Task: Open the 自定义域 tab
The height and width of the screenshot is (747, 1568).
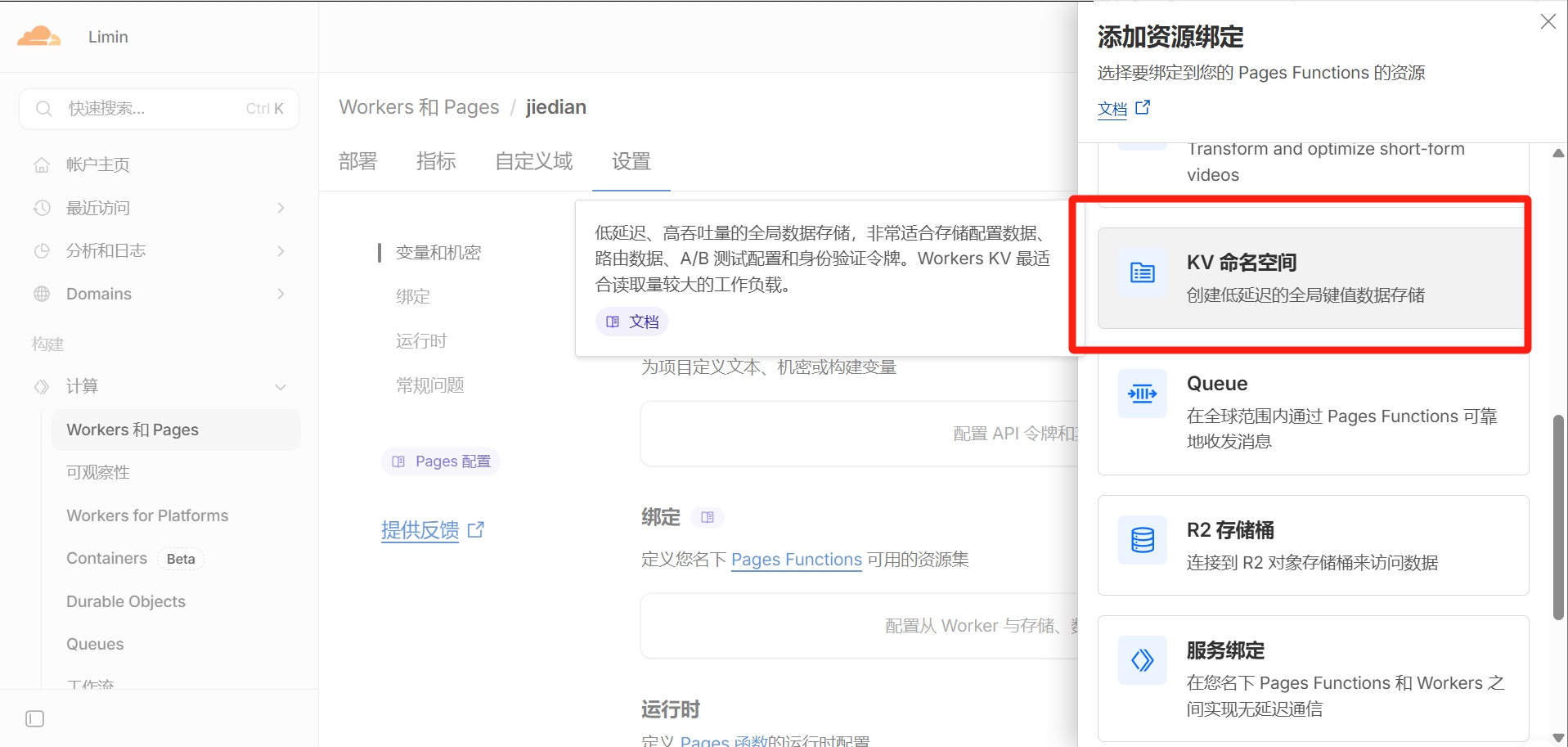Action: 534,161
